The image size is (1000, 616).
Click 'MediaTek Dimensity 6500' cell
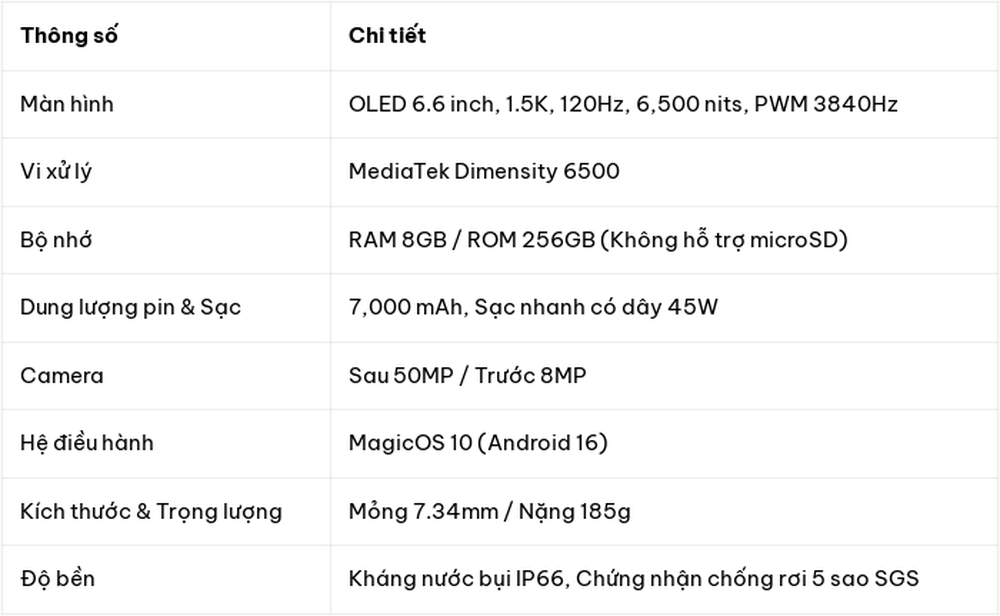click(x=484, y=172)
